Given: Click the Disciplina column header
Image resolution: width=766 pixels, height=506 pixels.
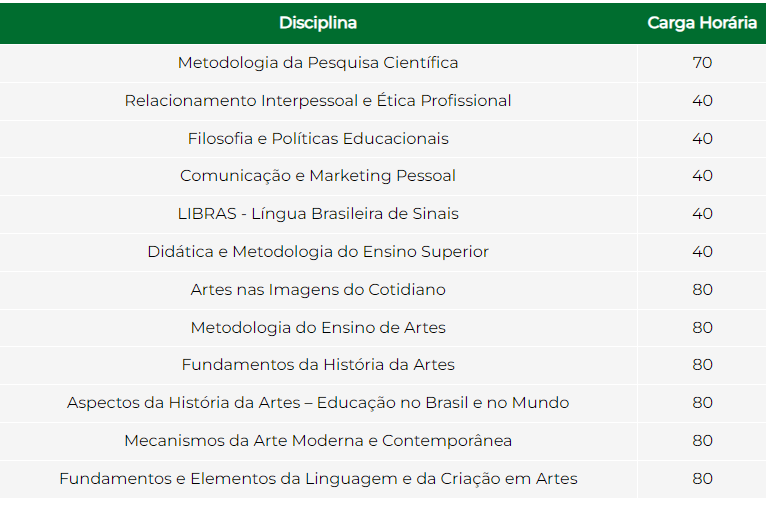Looking at the screenshot, I should tap(318, 23).
